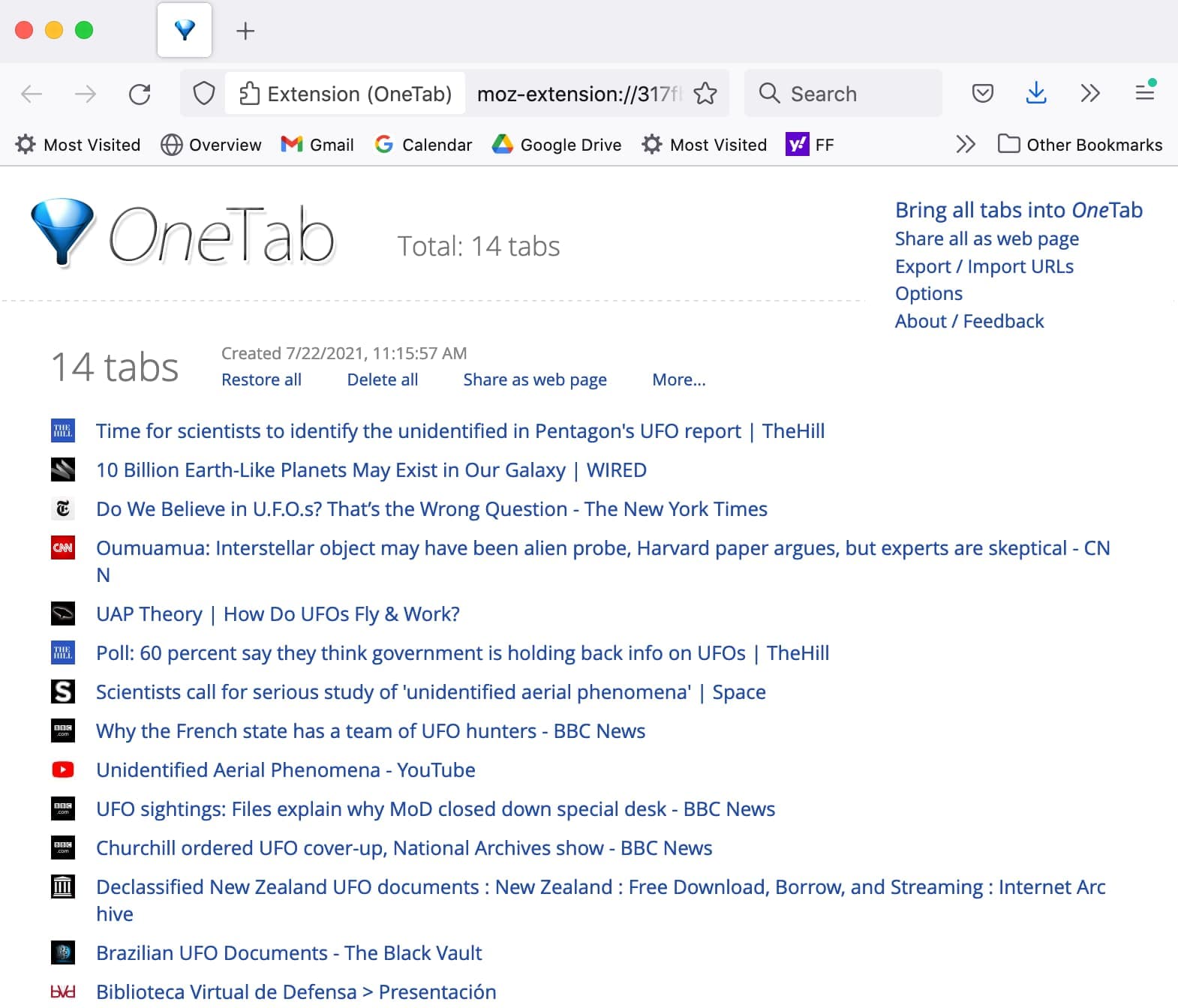This screenshot has height=1008, width=1178.
Task: Click TheHill favicon beside Poll article
Action: [x=63, y=652]
